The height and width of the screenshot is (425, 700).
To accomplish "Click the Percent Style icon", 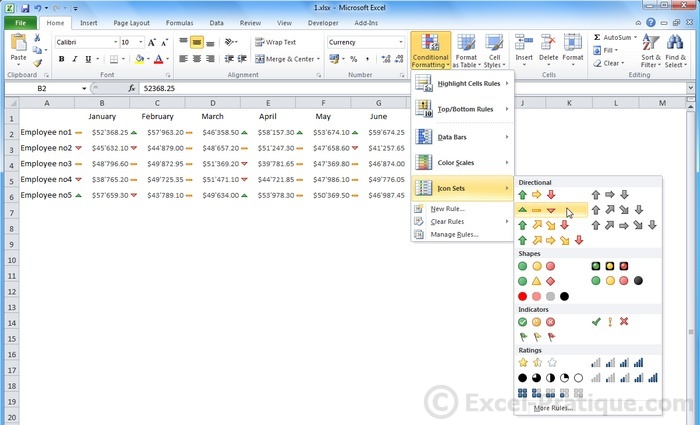I will click(354, 59).
